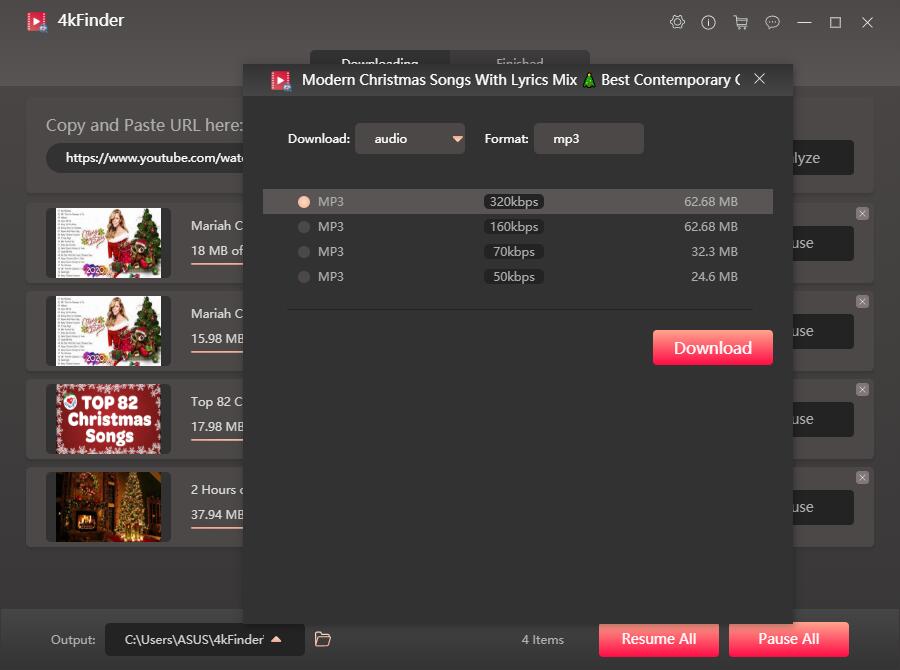Select MP3 320kbps radio option
This screenshot has height=670, width=900.
[304, 202]
